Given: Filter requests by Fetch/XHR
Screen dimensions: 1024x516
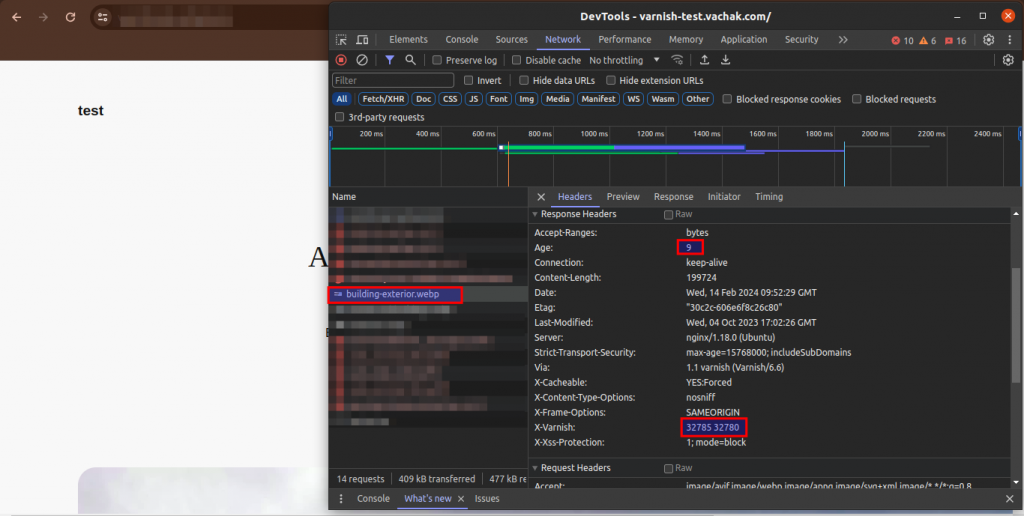Looking at the screenshot, I should (383, 99).
